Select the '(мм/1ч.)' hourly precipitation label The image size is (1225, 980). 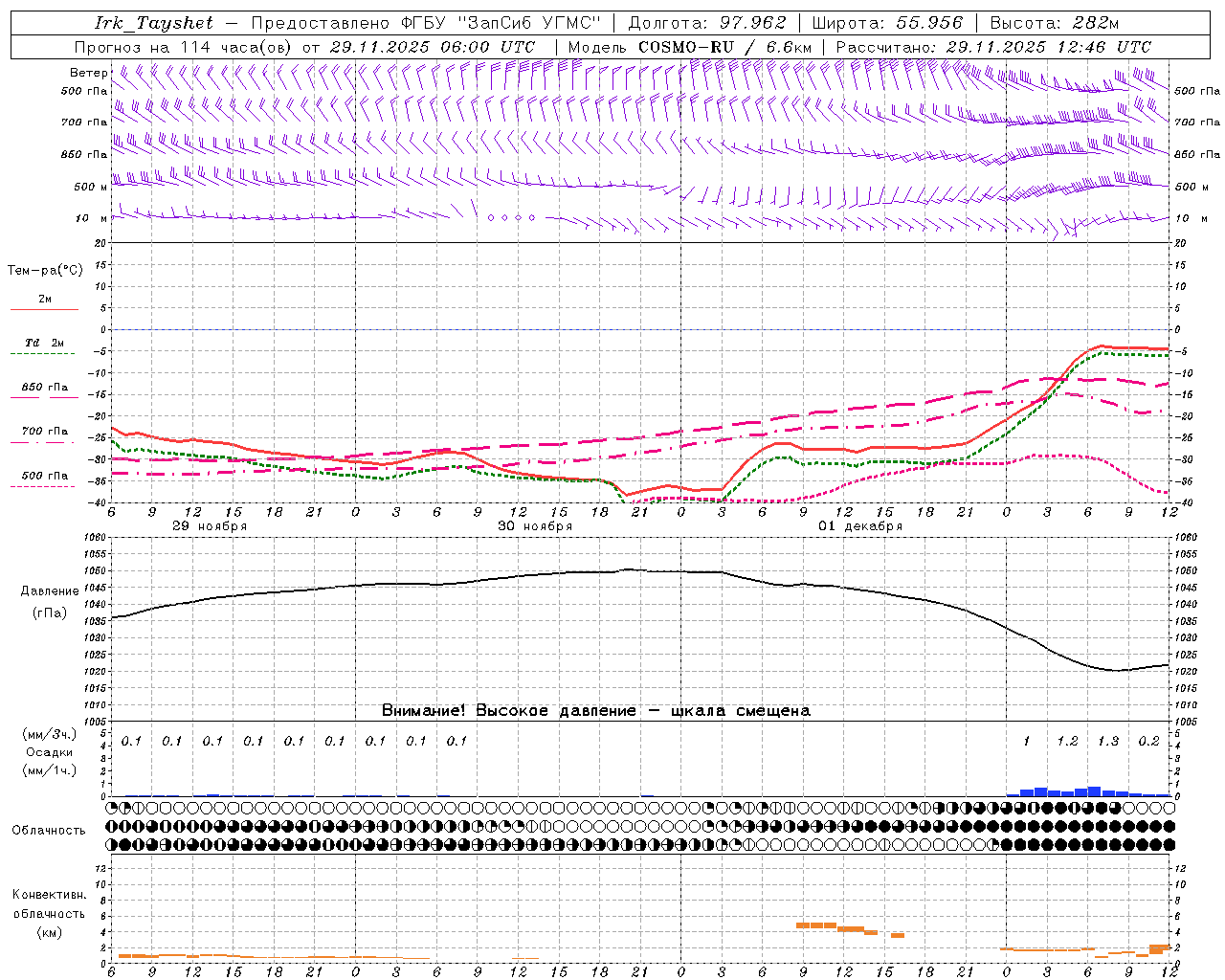pos(49,770)
